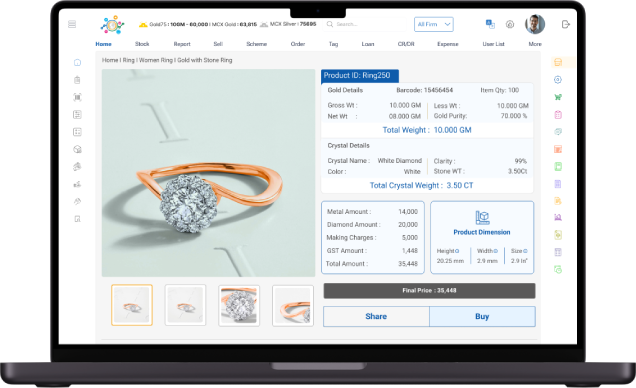Click the 3D box icon in left sidebar
Screen dimensions: 636x388
77,149
